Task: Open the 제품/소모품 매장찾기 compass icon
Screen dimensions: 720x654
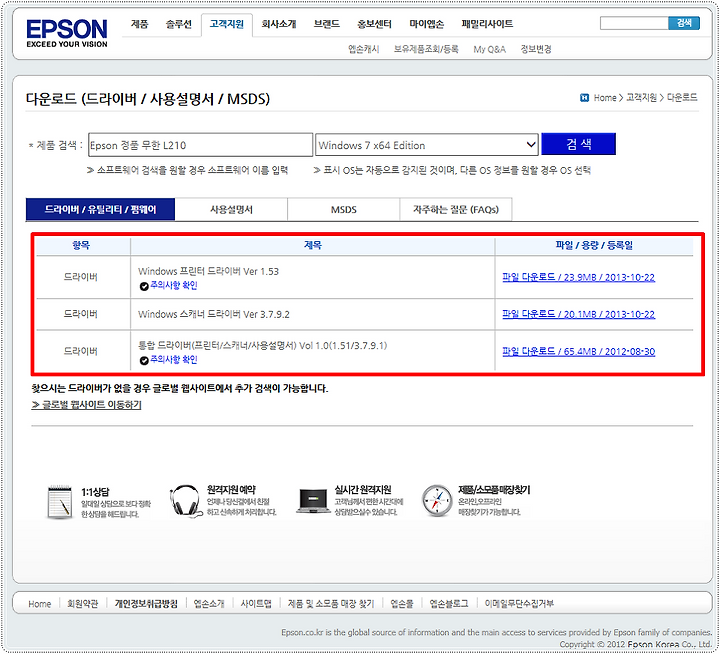Action: click(x=437, y=501)
